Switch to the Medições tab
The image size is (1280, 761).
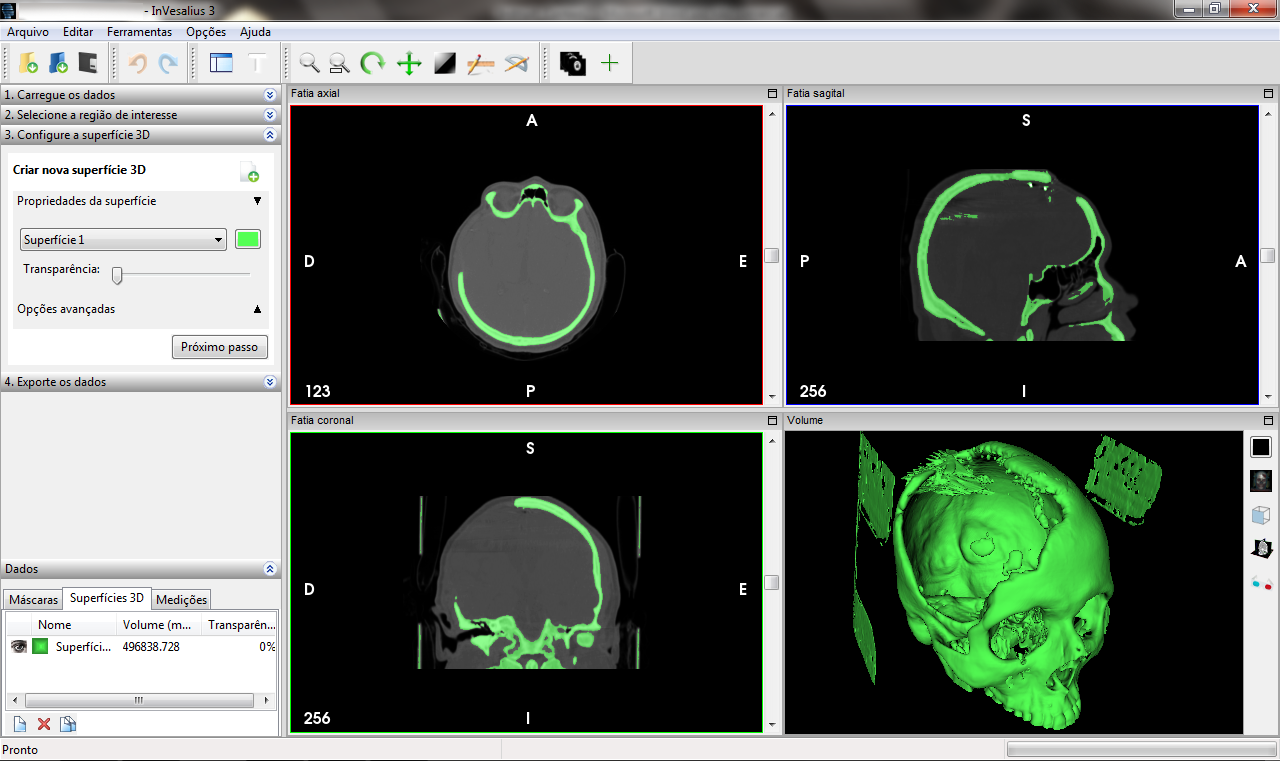(182, 600)
